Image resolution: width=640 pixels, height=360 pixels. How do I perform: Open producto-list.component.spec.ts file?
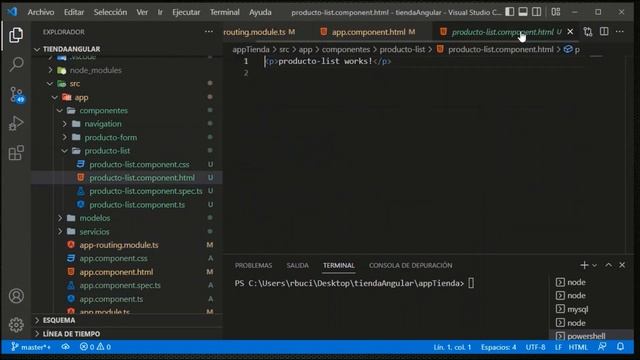145,191
